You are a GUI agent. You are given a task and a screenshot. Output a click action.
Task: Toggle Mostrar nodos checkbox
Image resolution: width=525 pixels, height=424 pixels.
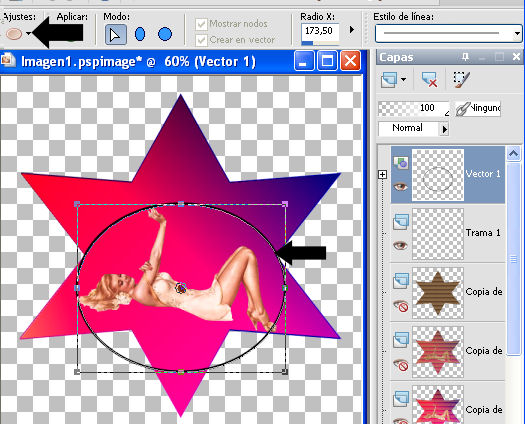click(x=201, y=24)
